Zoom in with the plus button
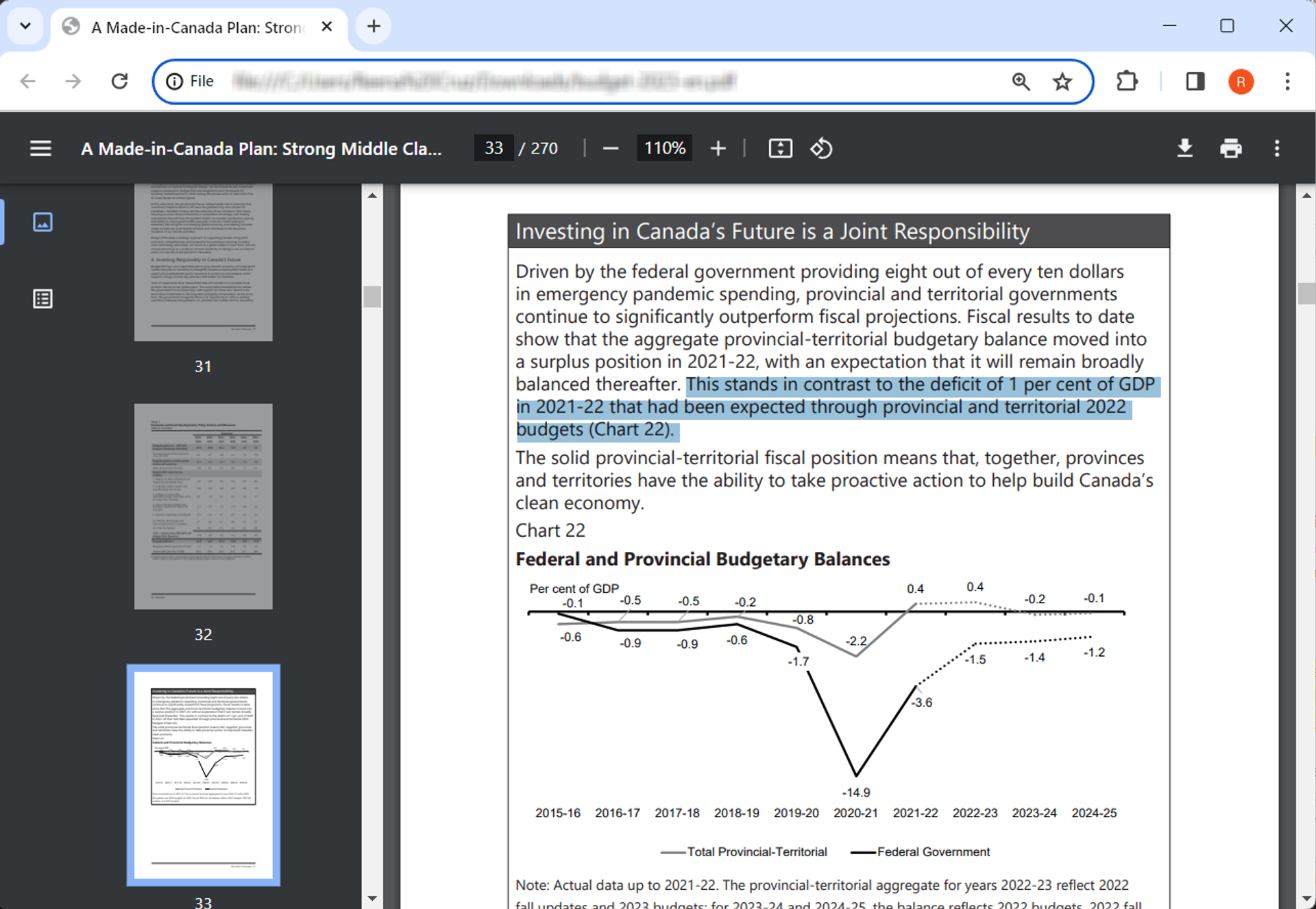 pyautogui.click(x=718, y=148)
